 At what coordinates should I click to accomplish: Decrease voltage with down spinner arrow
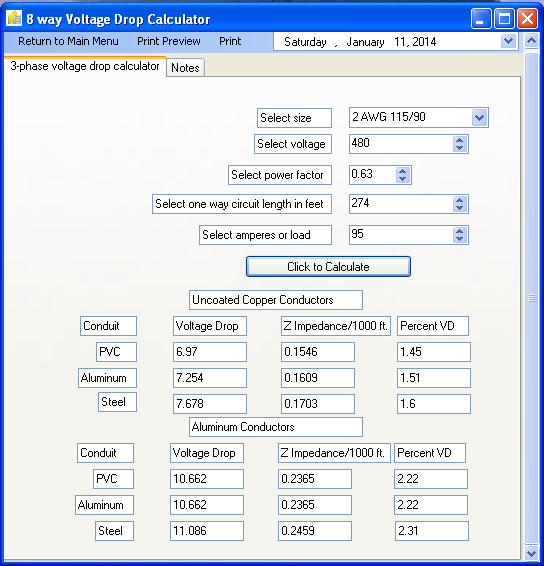tap(460, 148)
